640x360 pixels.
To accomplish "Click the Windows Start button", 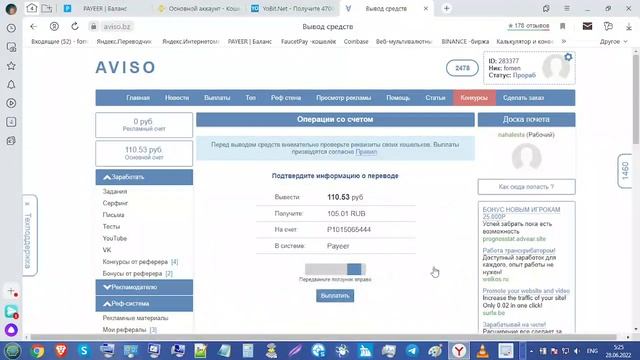I will pos(12,351).
